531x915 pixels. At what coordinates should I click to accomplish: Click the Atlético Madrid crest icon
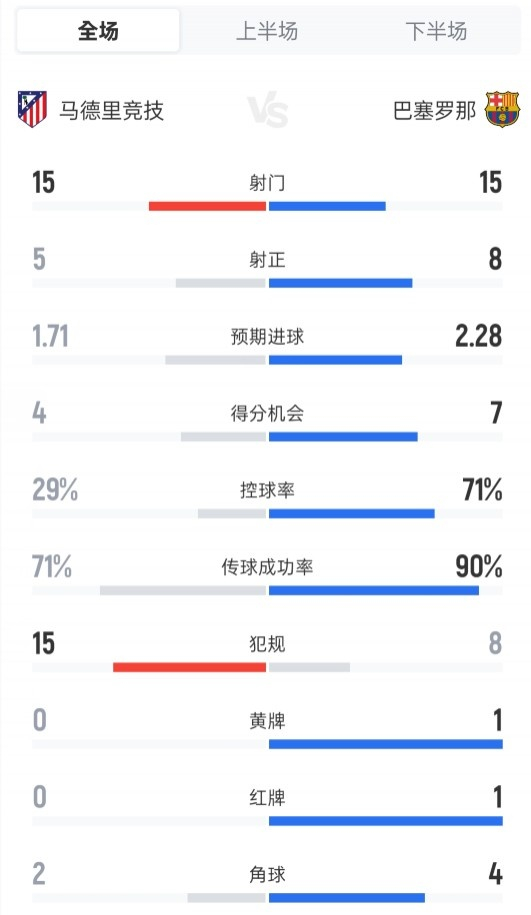(x=32, y=109)
